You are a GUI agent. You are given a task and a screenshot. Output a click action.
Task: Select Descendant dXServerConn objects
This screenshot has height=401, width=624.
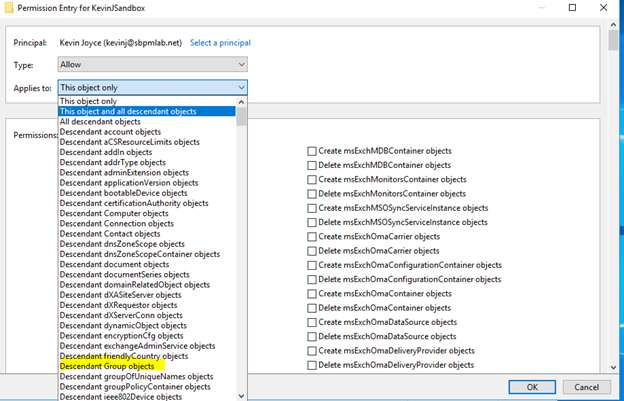(147, 315)
